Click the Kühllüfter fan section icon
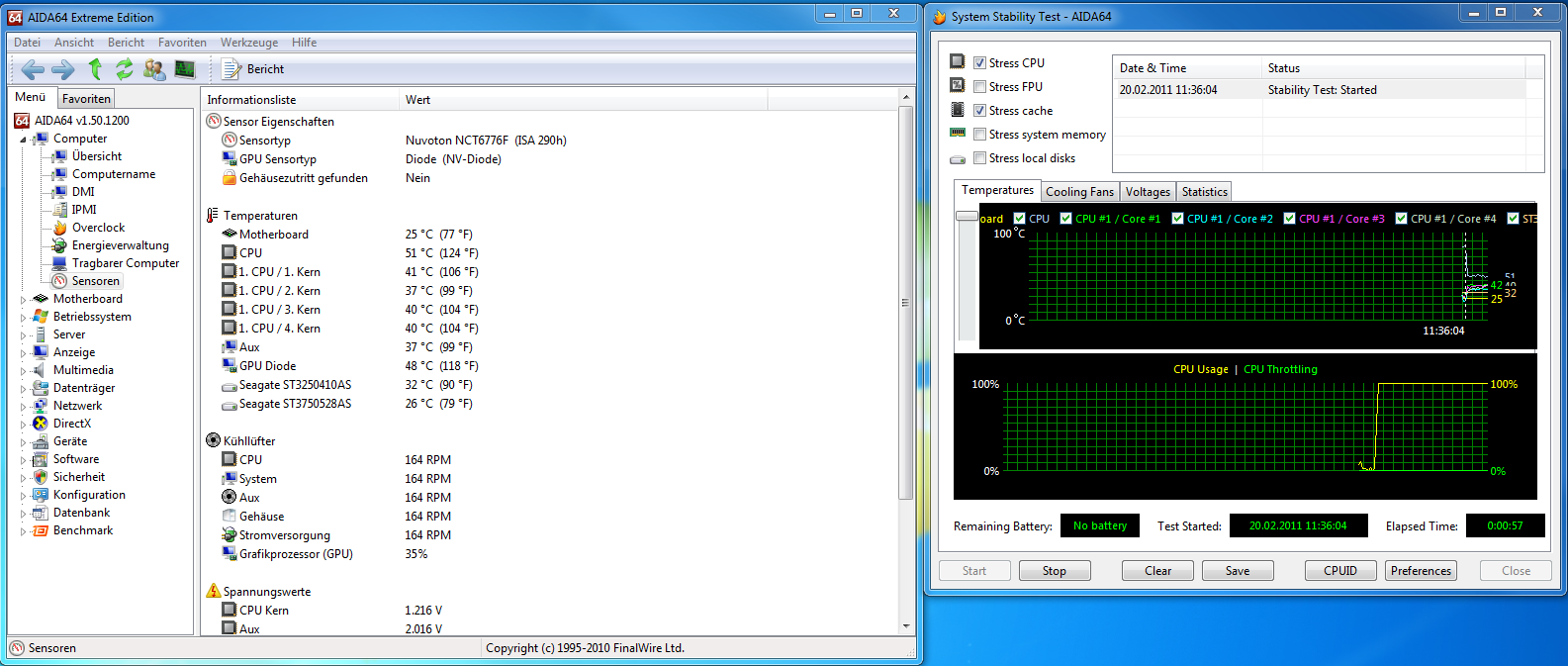 point(213,440)
